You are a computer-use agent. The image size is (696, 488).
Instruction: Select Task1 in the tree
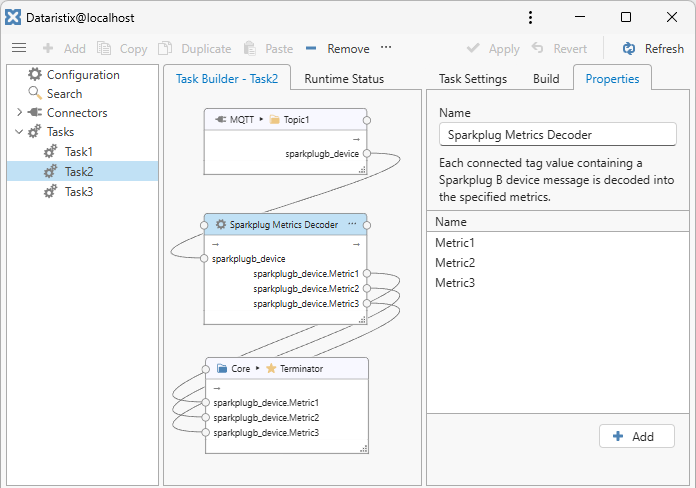point(78,151)
